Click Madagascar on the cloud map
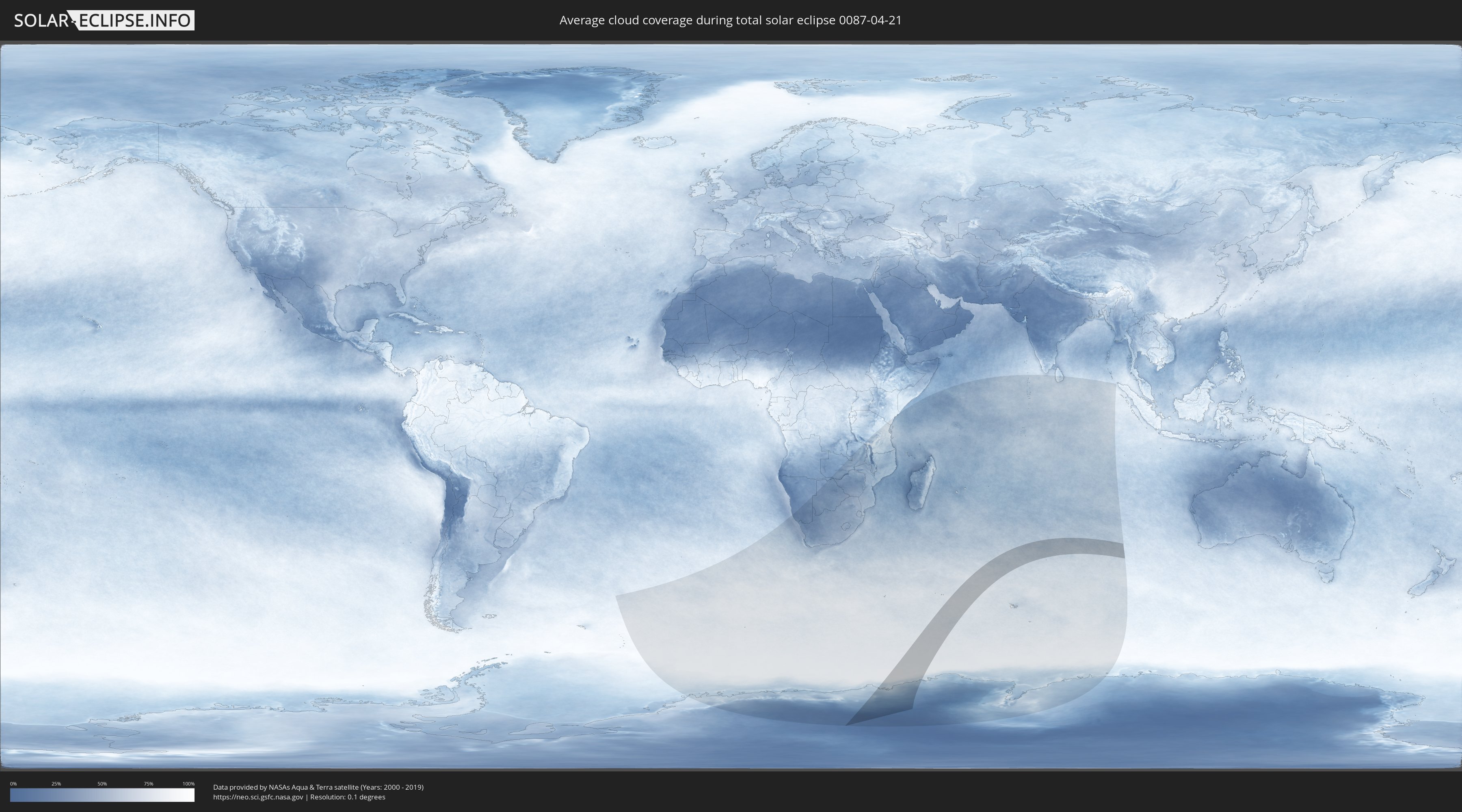The image size is (1462, 812). coord(921,483)
